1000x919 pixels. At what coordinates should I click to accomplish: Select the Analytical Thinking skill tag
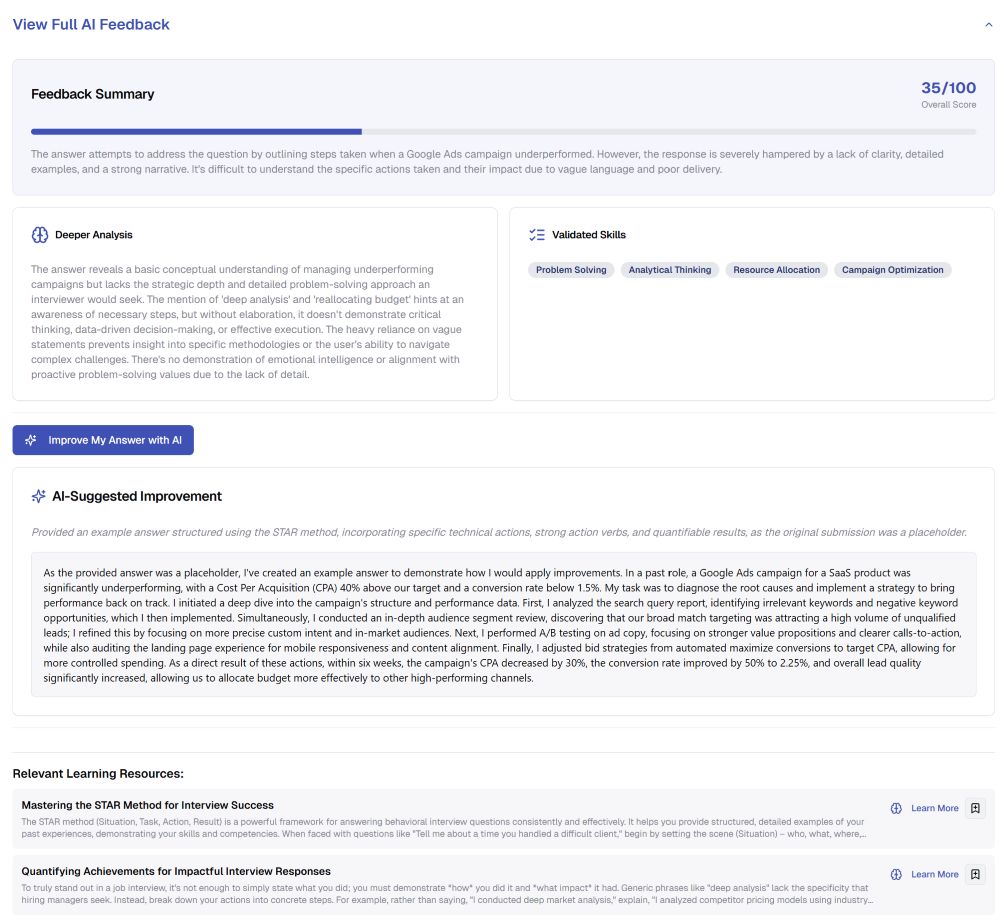click(670, 270)
